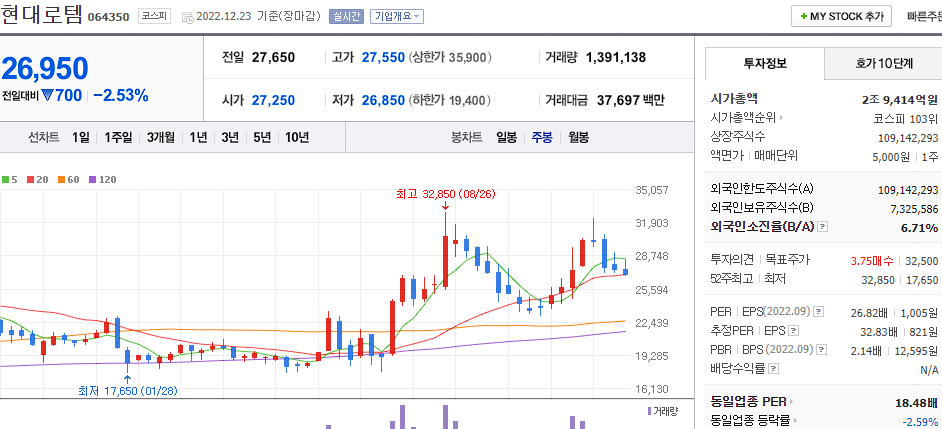Click the 최저 17,650 (01/28) chart marker
The width and height of the screenshot is (942, 429).
click(128, 391)
